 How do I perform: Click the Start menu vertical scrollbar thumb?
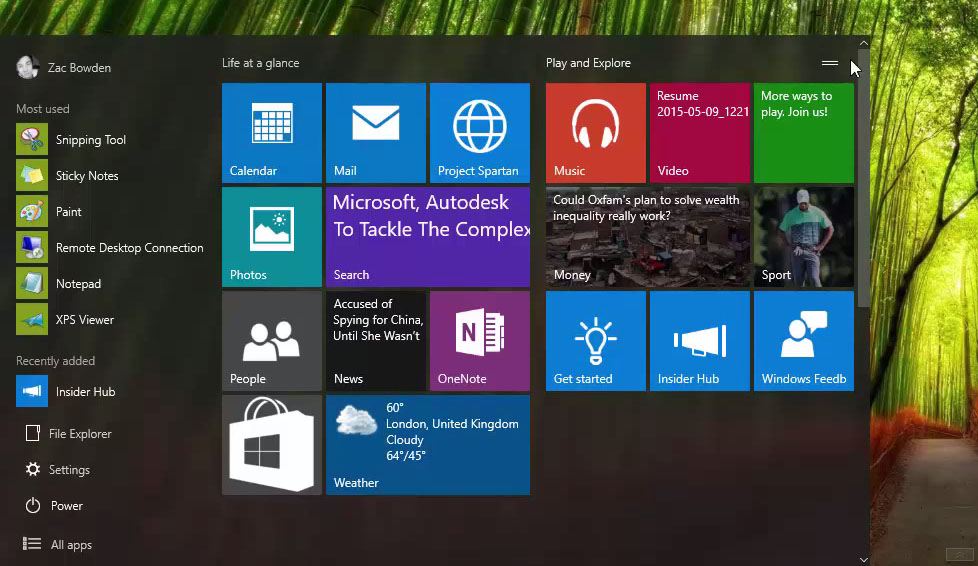click(x=864, y=178)
